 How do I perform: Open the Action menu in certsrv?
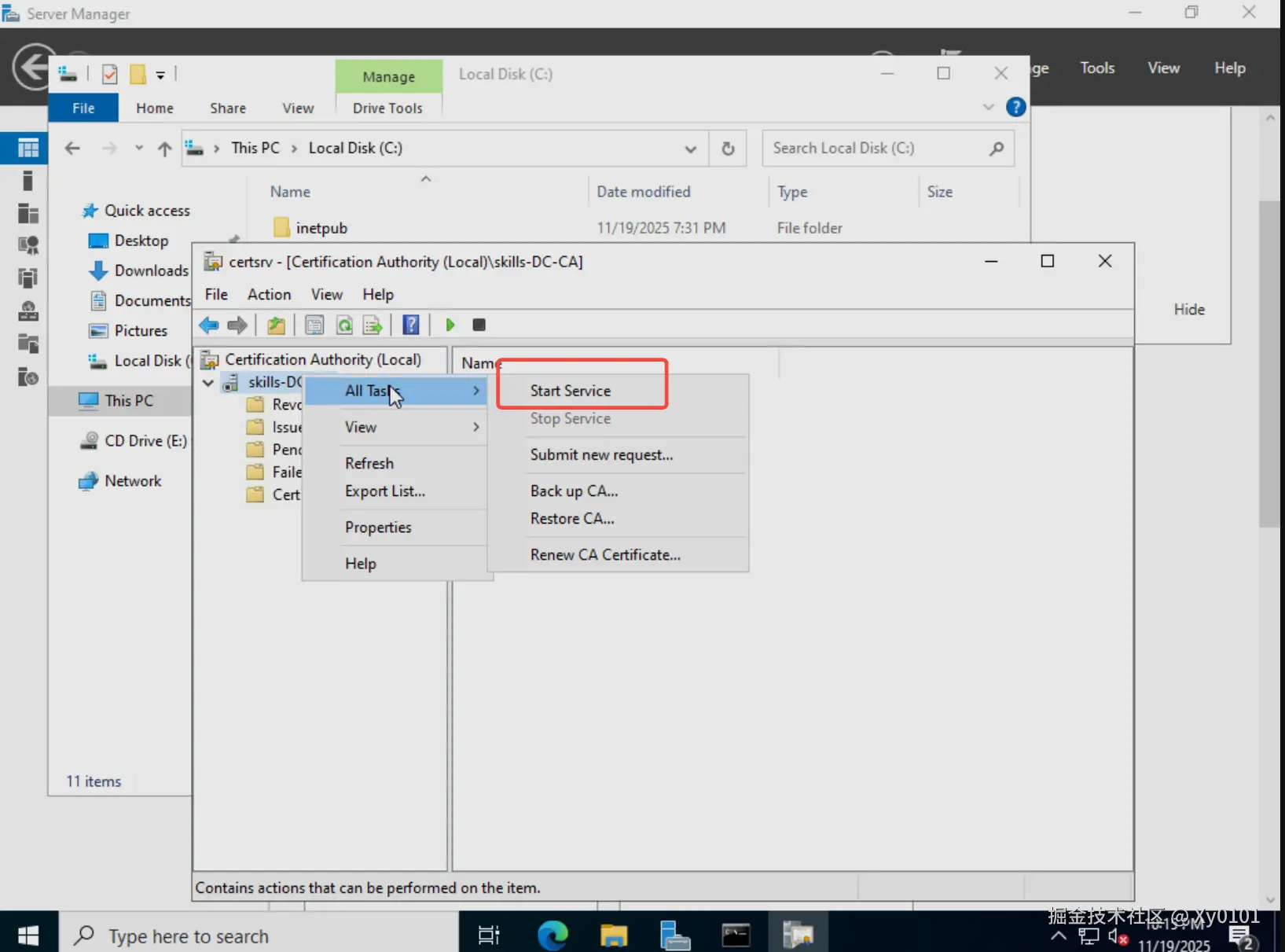click(270, 294)
